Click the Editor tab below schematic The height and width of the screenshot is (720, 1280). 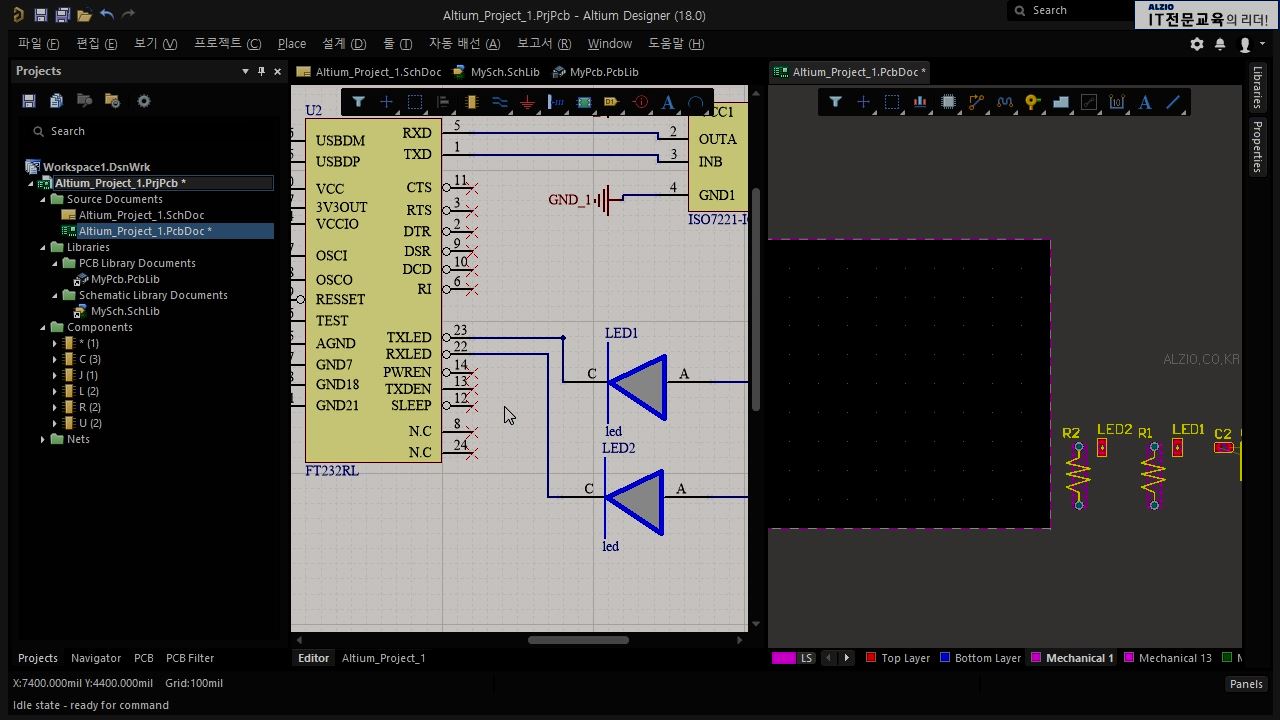pos(313,658)
